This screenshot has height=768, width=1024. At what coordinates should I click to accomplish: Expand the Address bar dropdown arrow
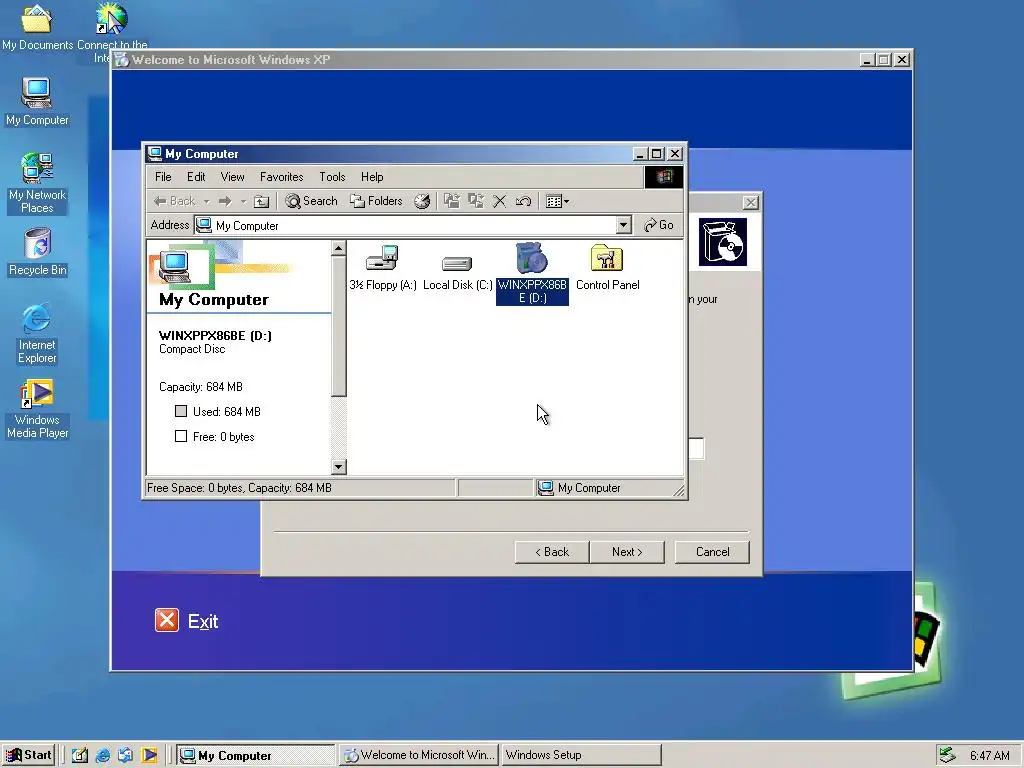pos(624,225)
